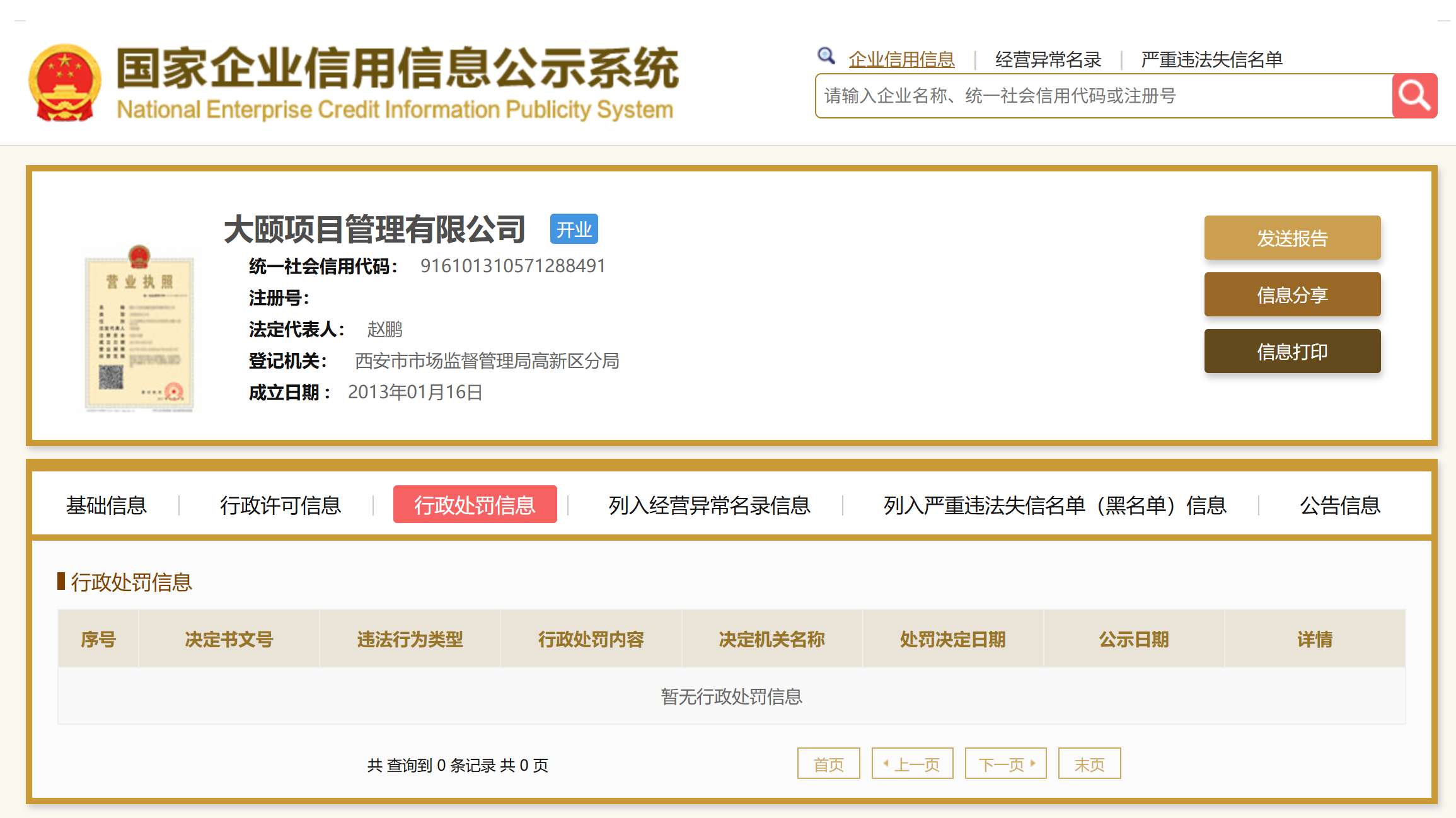Select the 经营异常名录 search category
Image resolution: width=1456 pixels, height=818 pixels.
1048,60
